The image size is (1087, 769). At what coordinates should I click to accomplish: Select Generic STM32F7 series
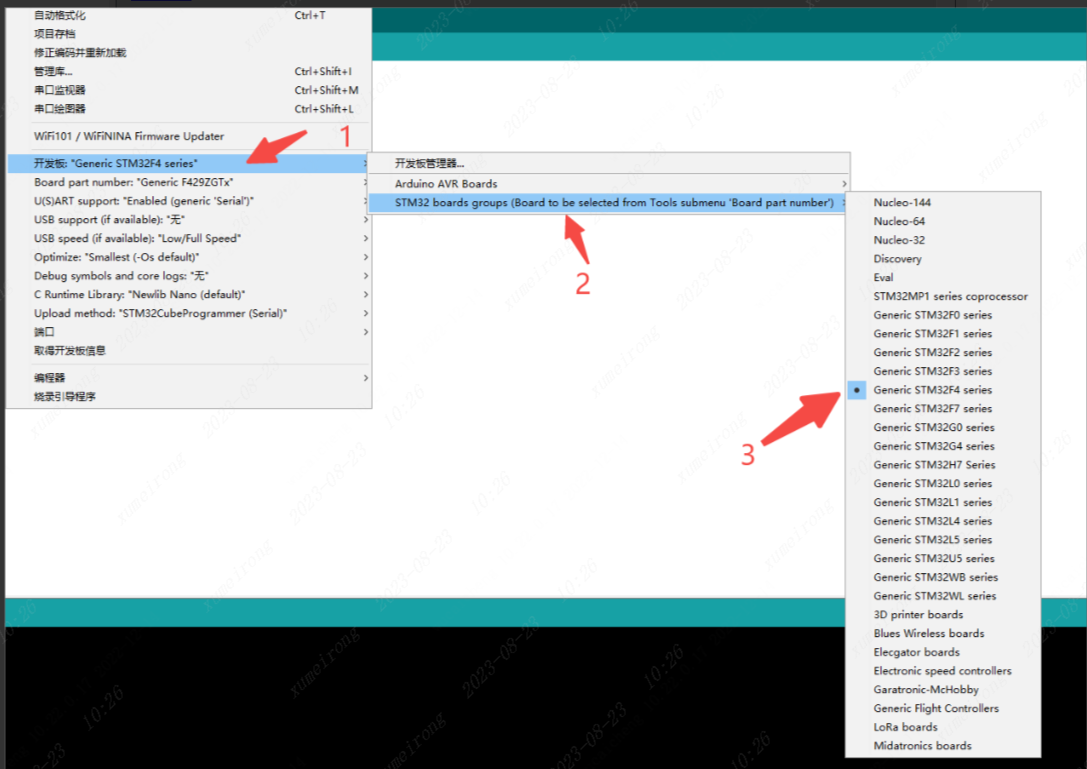[x=943, y=408]
